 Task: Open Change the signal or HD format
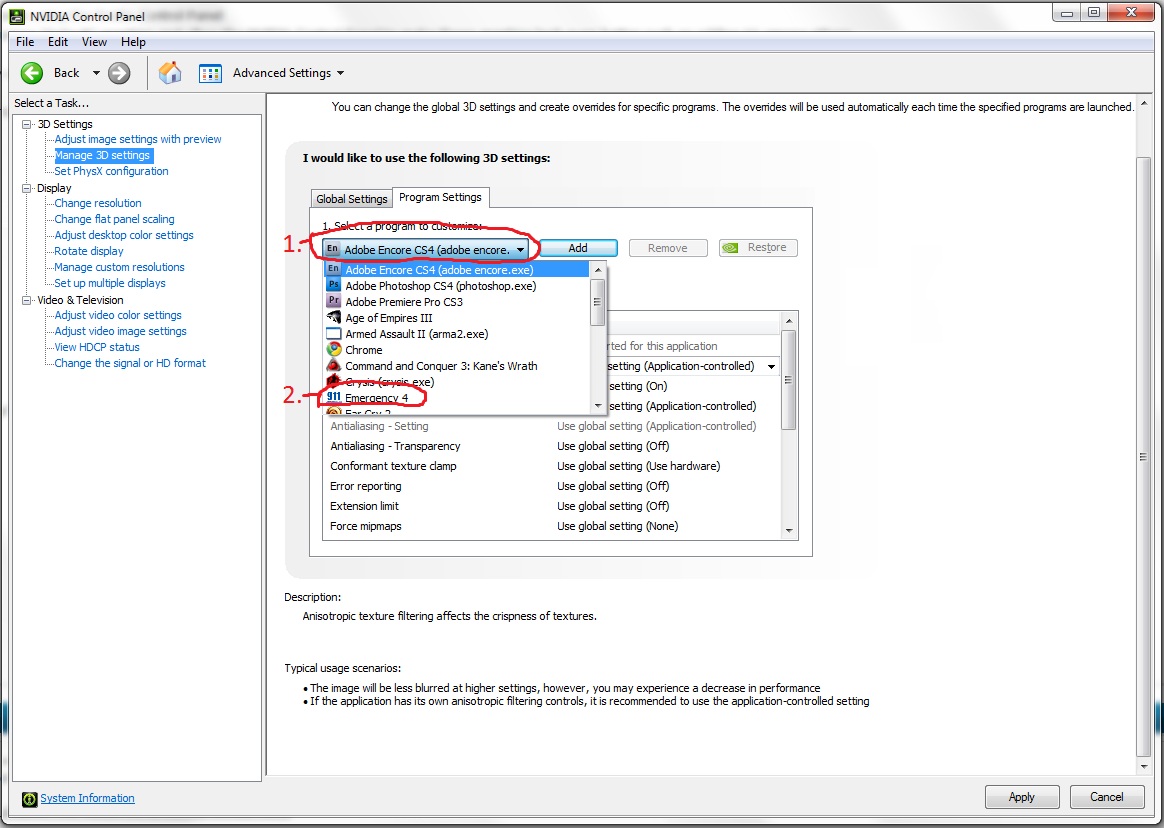point(130,363)
